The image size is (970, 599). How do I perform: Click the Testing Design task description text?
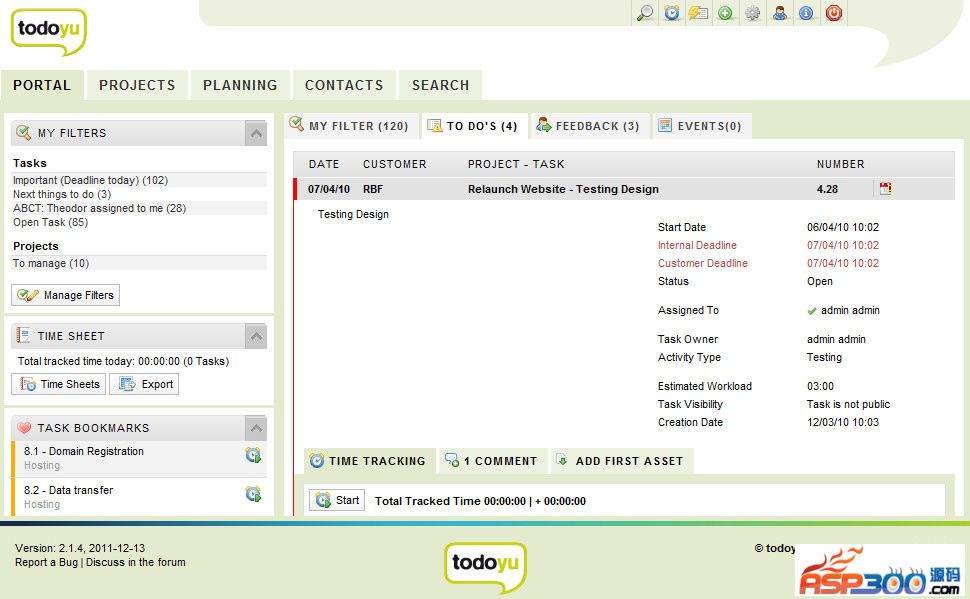click(x=353, y=215)
